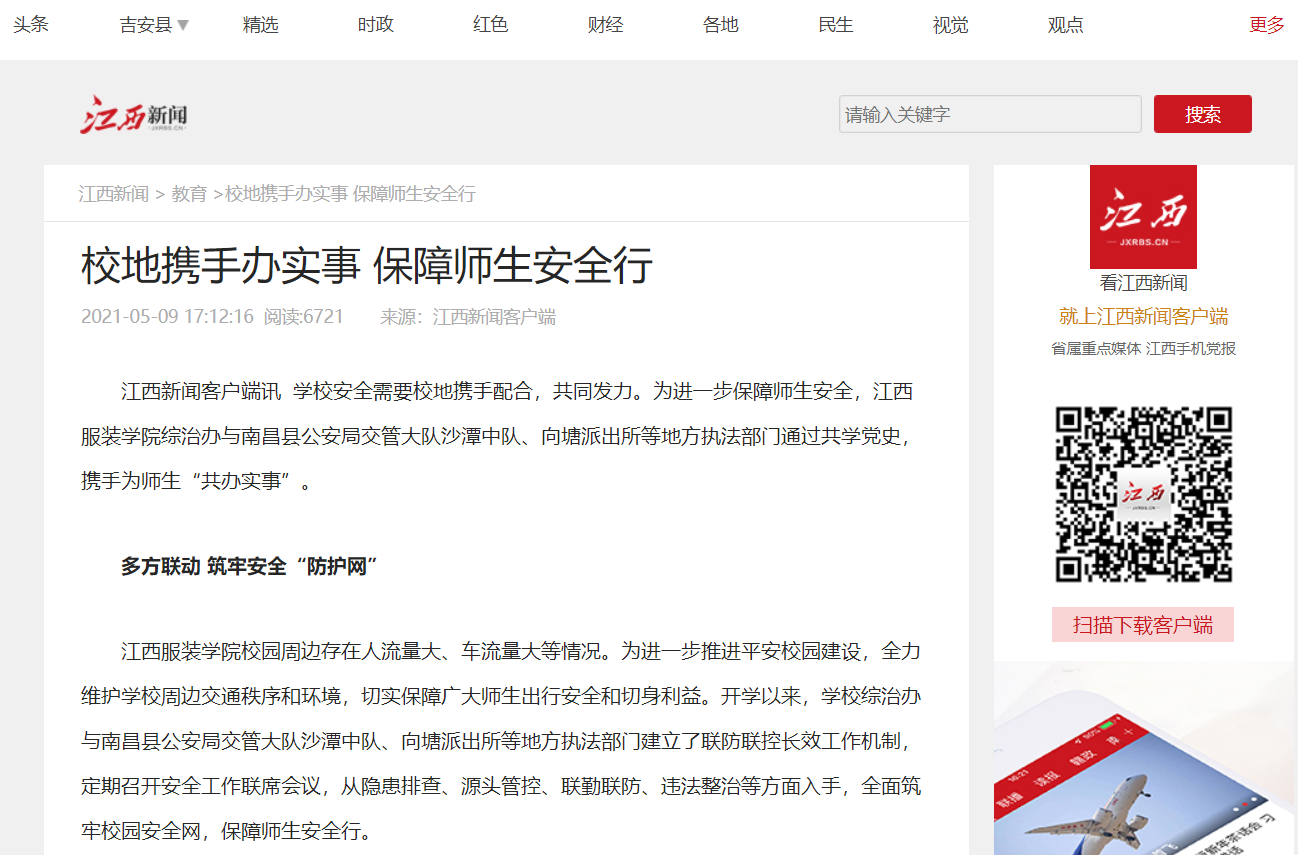Click the 江西新闻 breadcrumb link
The image size is (1298, 855).
[x=114, y=194]
